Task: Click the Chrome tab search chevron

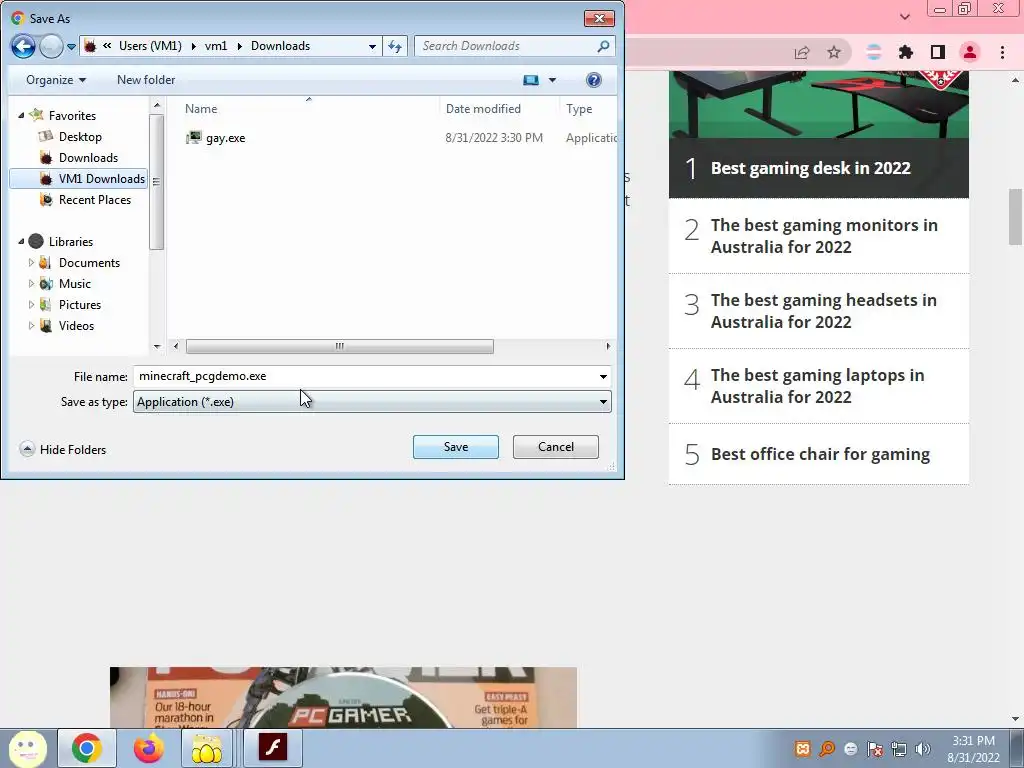Action: tap(905, 17)
